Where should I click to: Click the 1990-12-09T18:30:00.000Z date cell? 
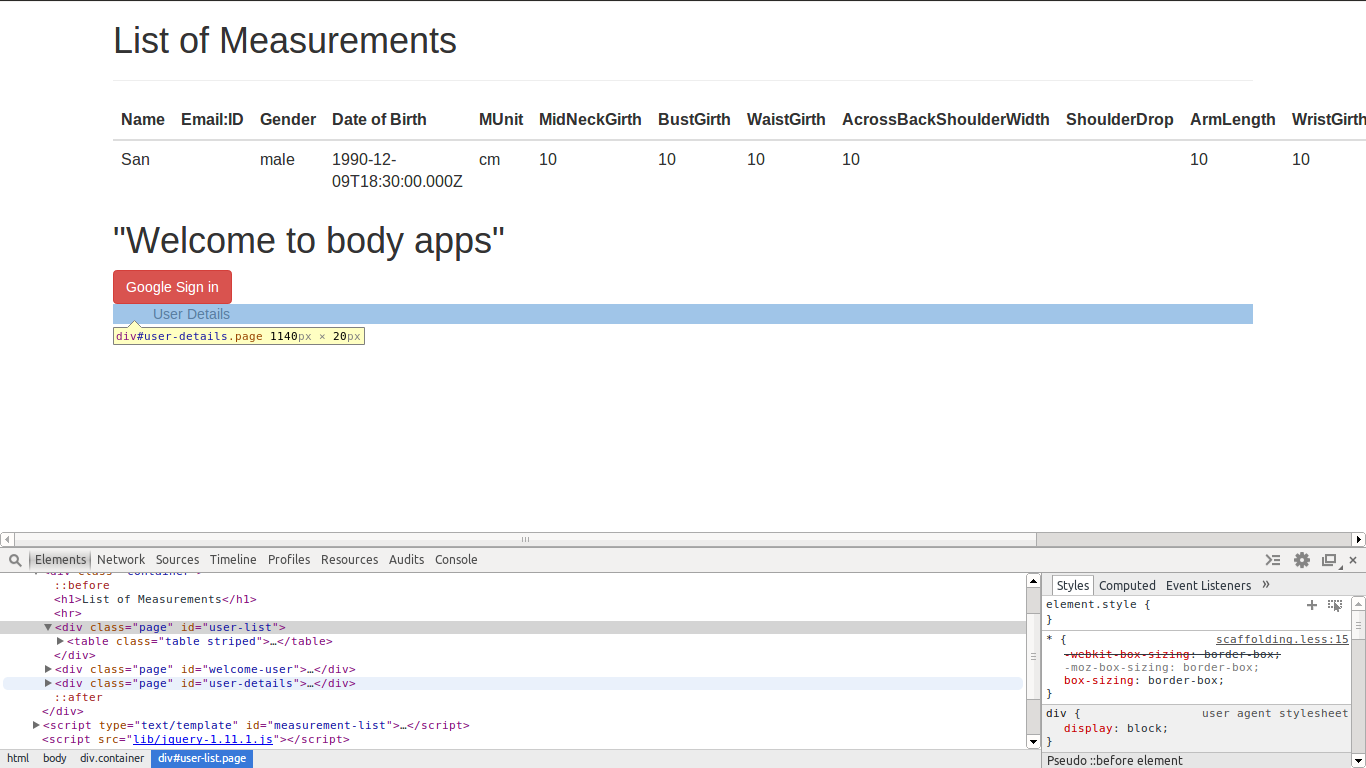click(x=397, y=171)
